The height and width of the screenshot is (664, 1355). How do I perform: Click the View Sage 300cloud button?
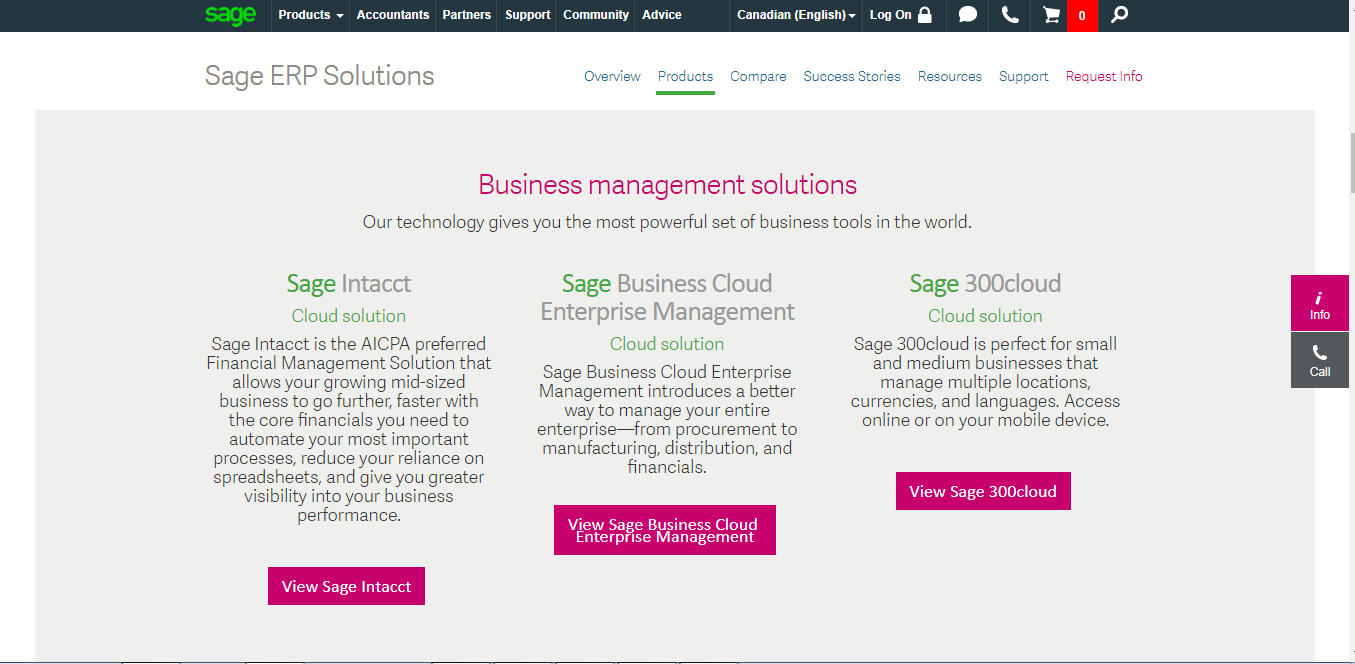(x=983, y=491)
